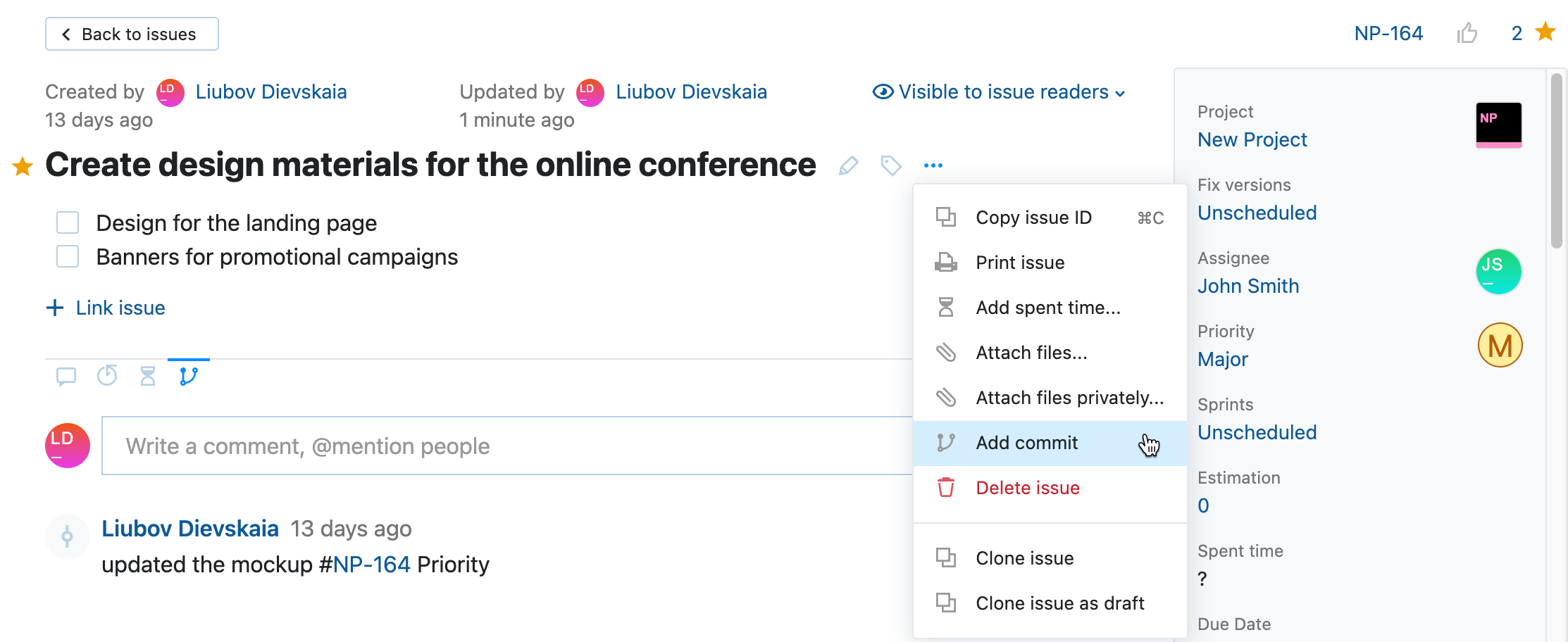This screenshot has width=1568, height=642.
Task: Open the Link issue form
Action: point(105,308)
